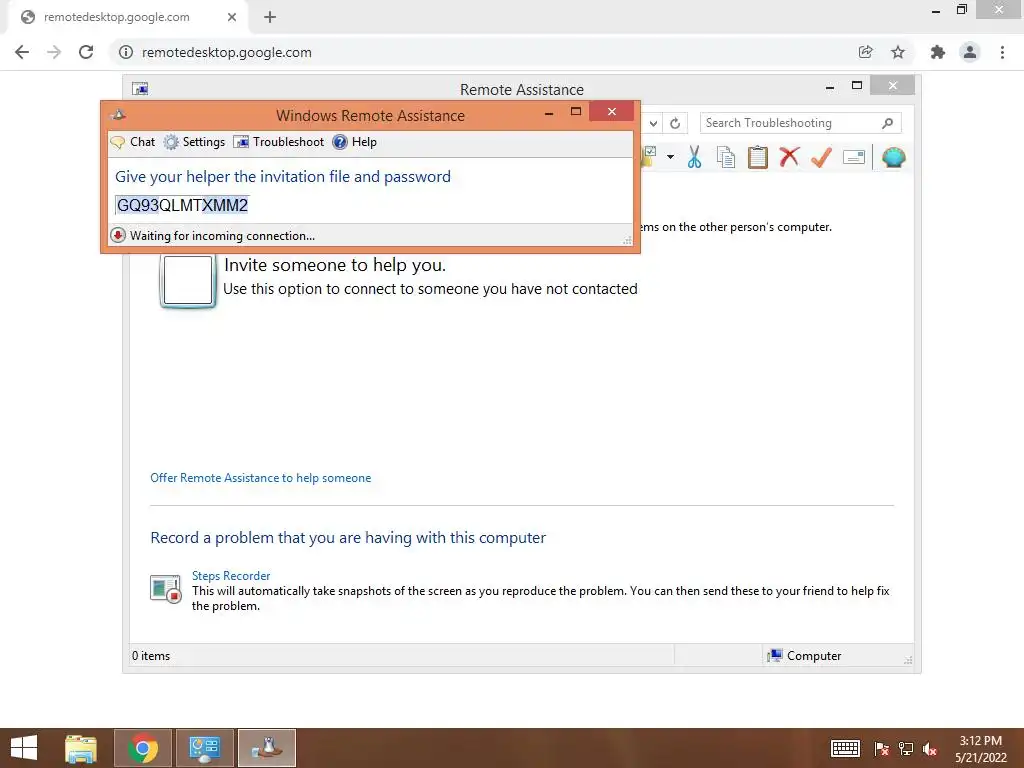1024x768 pixels.
Task: Open the toolbar view dropdown arrow
Action: coord(670,157)
